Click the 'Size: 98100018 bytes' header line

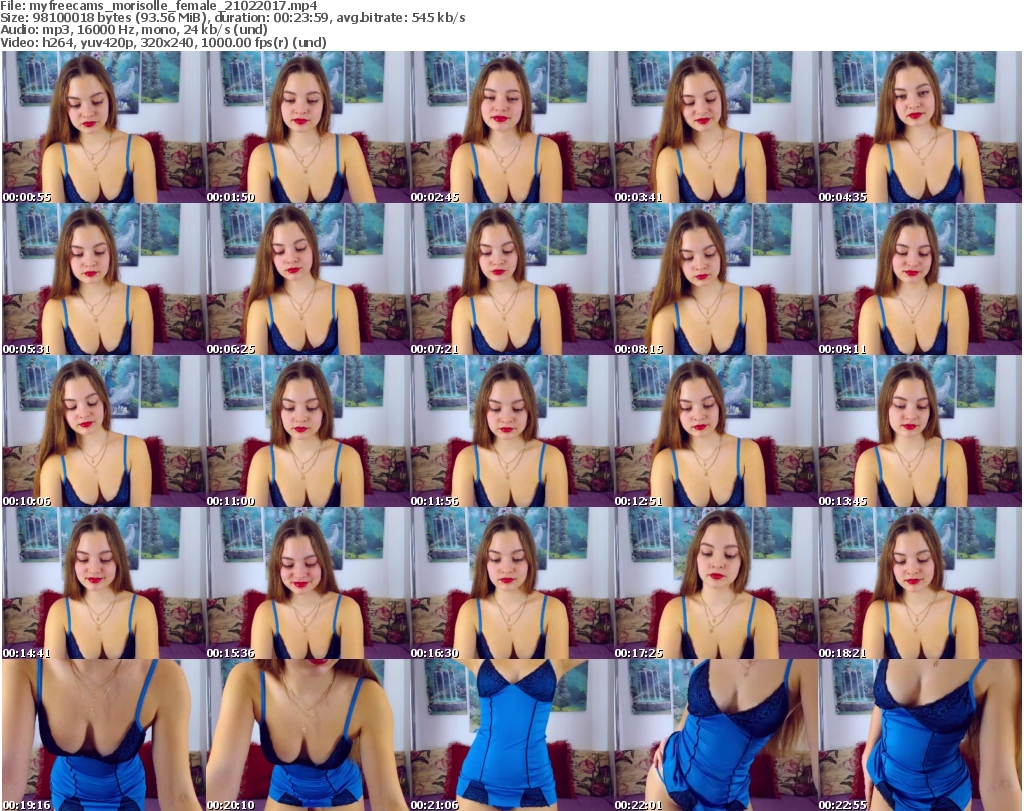pos(232,18)
